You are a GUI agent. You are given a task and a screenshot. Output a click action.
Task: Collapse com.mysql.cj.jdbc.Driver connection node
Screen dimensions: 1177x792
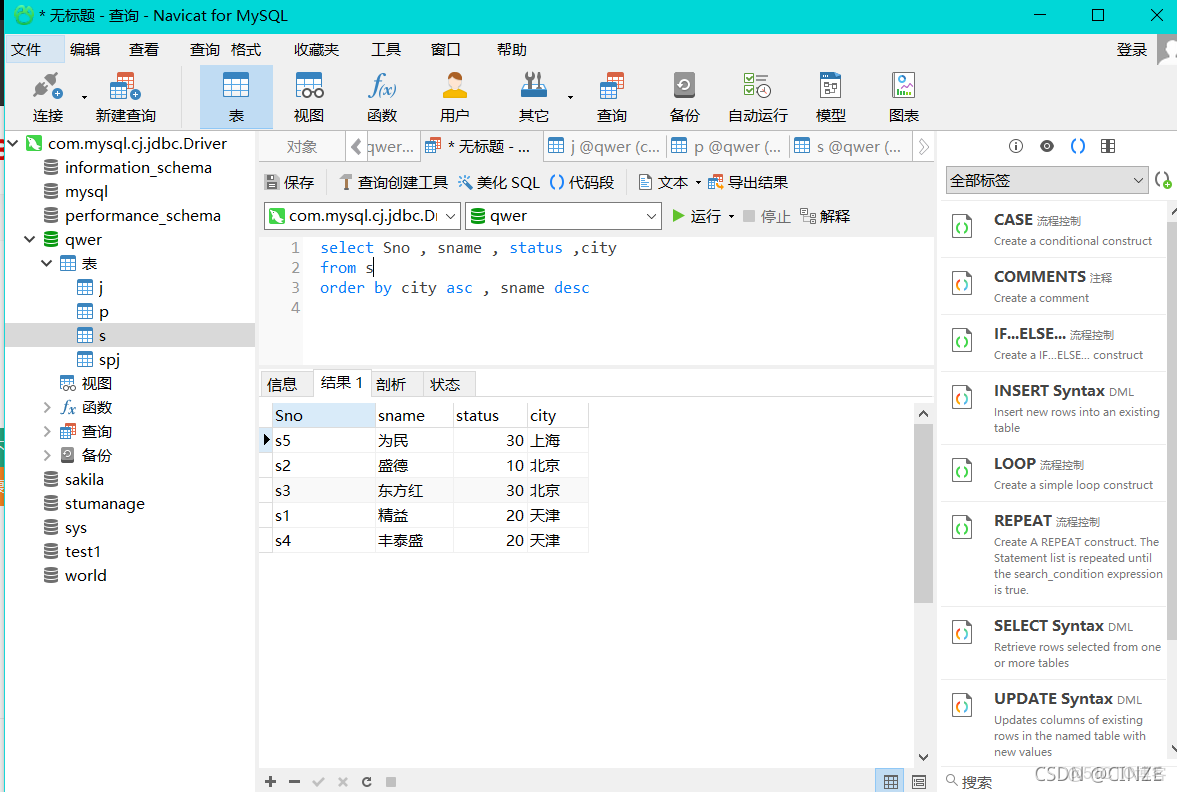(13, 143)
